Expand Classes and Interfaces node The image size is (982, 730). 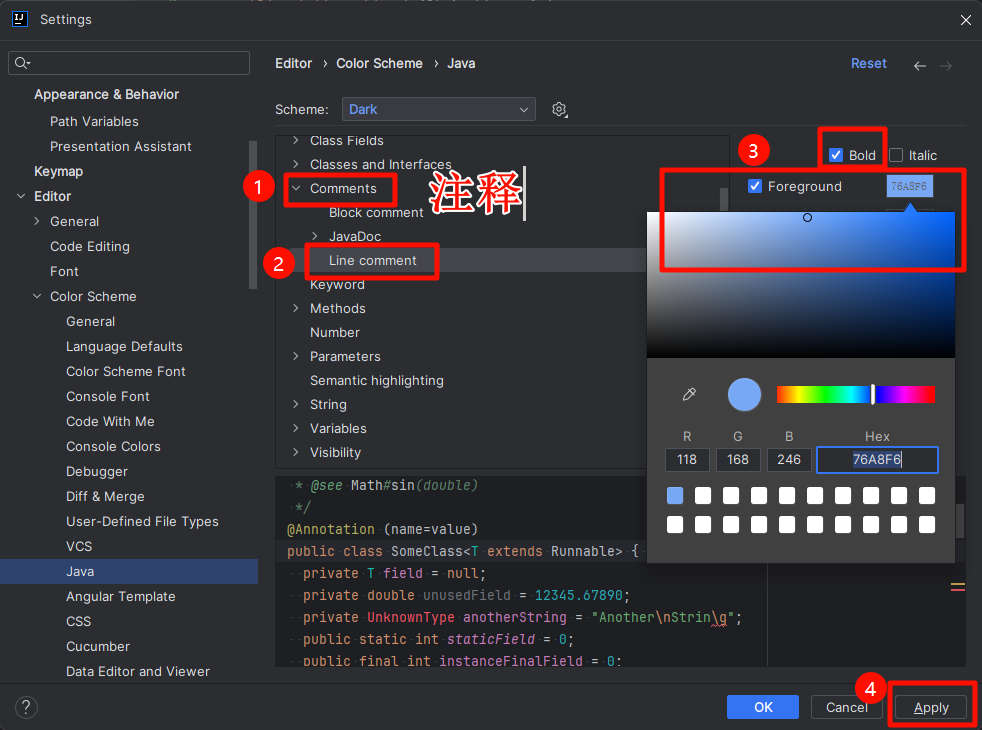tap(296, 164)
